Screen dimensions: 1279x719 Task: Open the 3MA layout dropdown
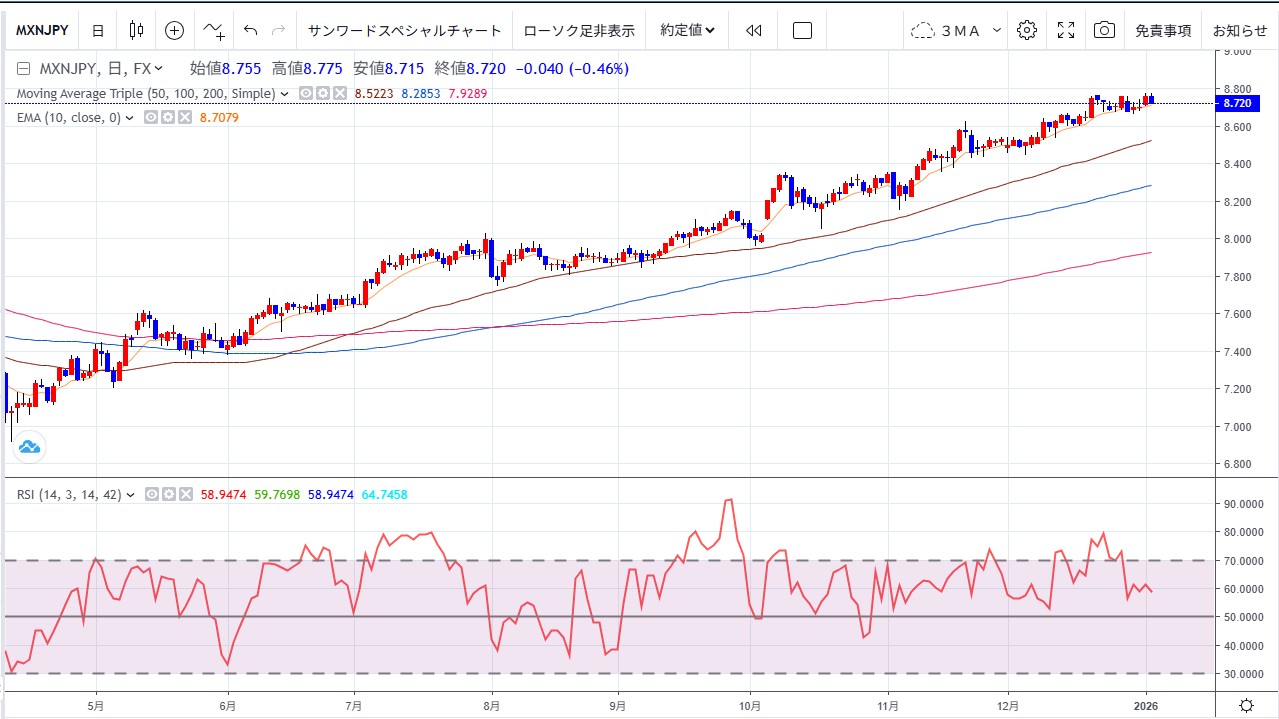click(x=955, y=30)
